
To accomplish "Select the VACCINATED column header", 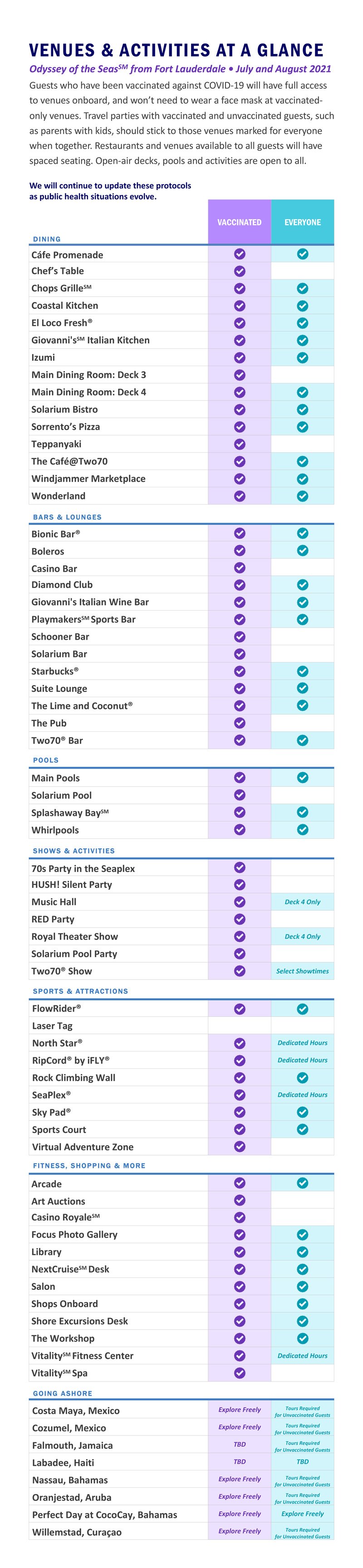I will 240,222.
